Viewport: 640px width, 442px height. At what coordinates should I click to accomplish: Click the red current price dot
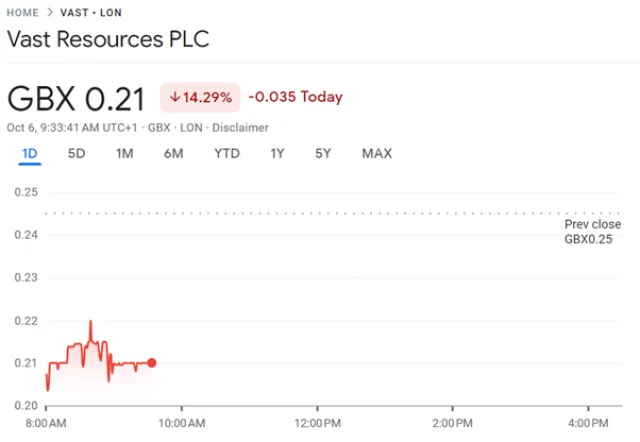[x=151, y=363]
